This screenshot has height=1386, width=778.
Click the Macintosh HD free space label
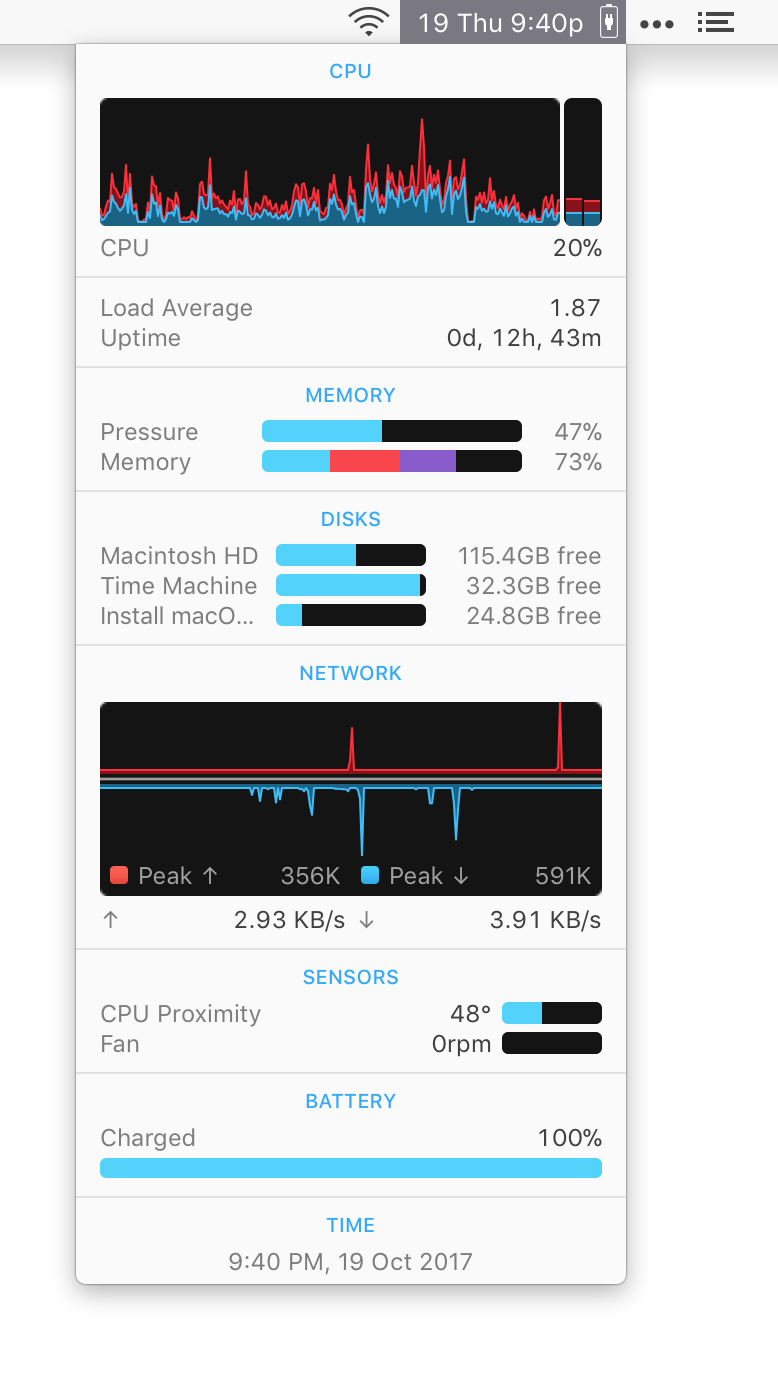[x=528, y=555]
